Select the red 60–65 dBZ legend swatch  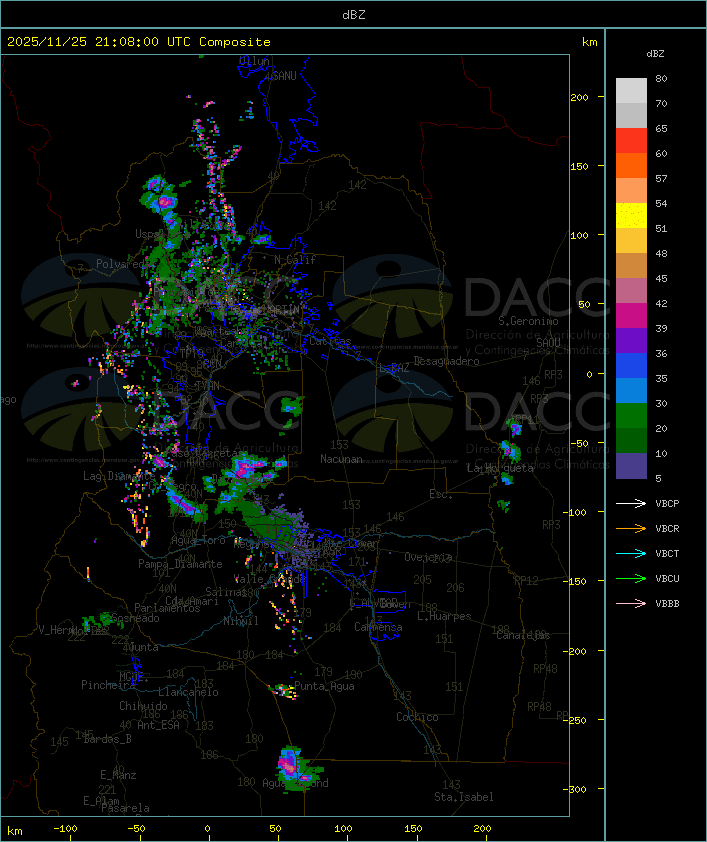tap(631, 140)
